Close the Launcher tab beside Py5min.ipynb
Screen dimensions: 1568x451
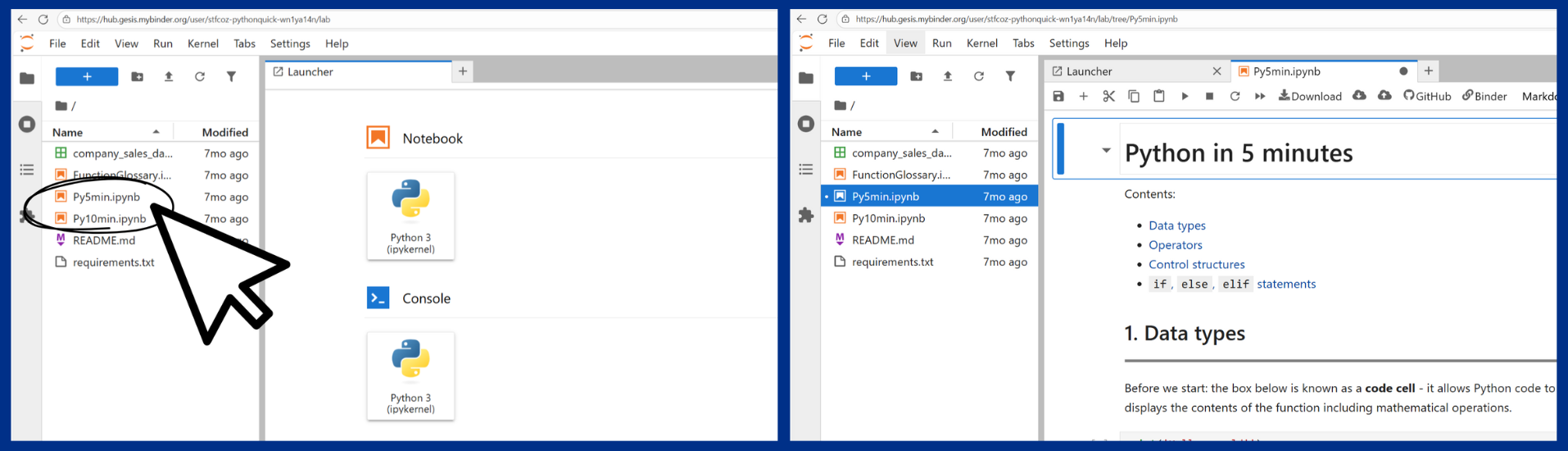[1217, 72]
